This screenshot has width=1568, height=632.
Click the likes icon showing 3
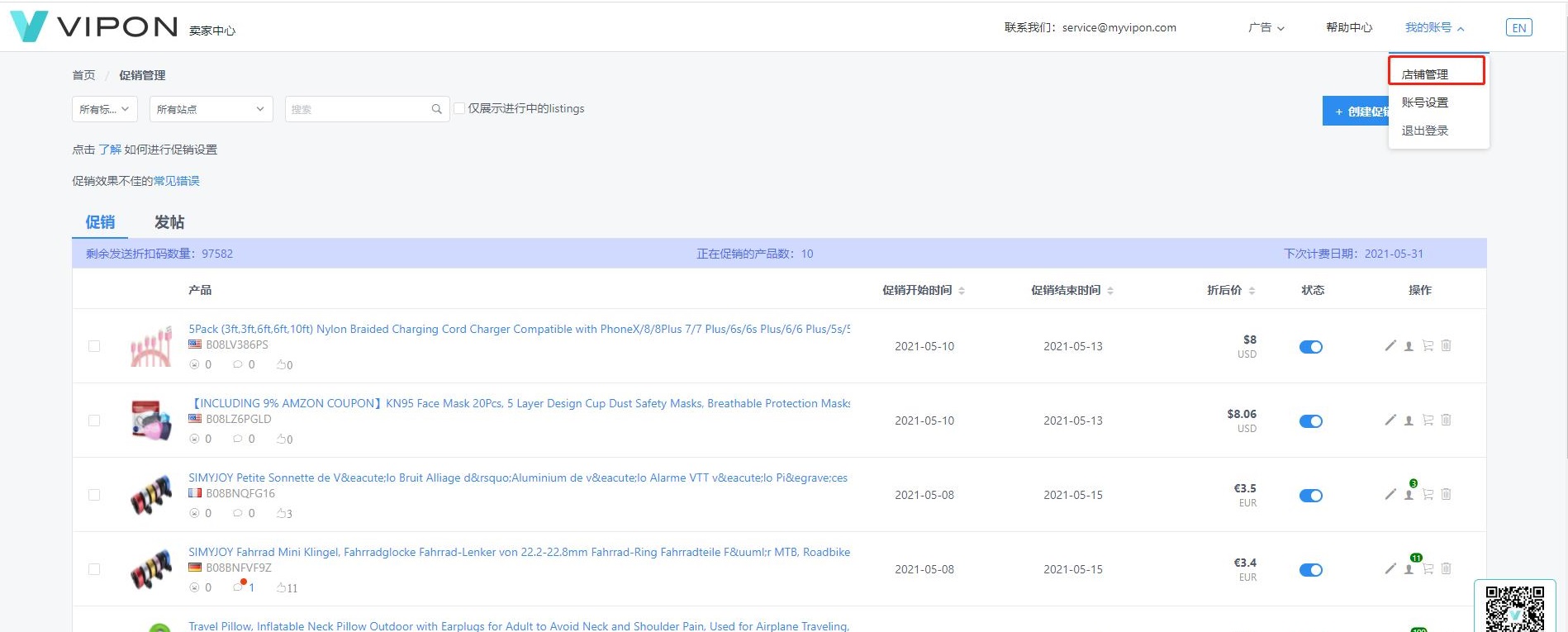[280, 513]
